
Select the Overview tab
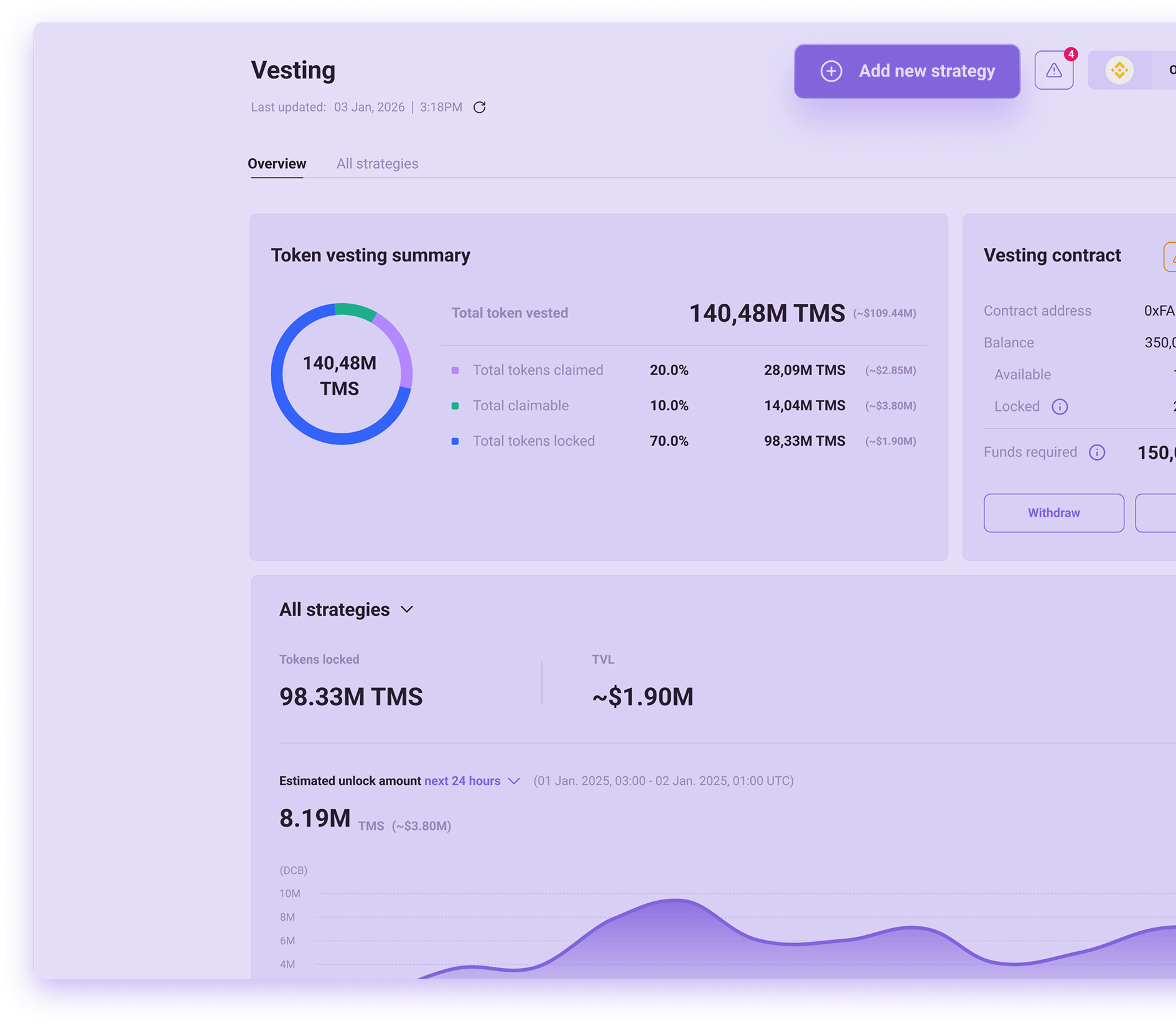click(277, 164)
